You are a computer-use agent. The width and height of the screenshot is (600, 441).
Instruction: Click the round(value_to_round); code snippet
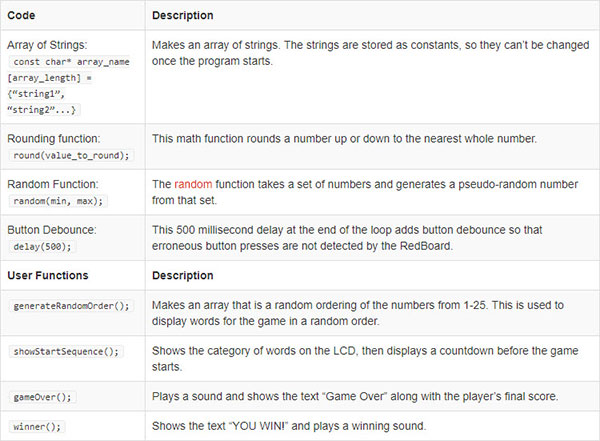pyautogui.click(x=71, y=155)
